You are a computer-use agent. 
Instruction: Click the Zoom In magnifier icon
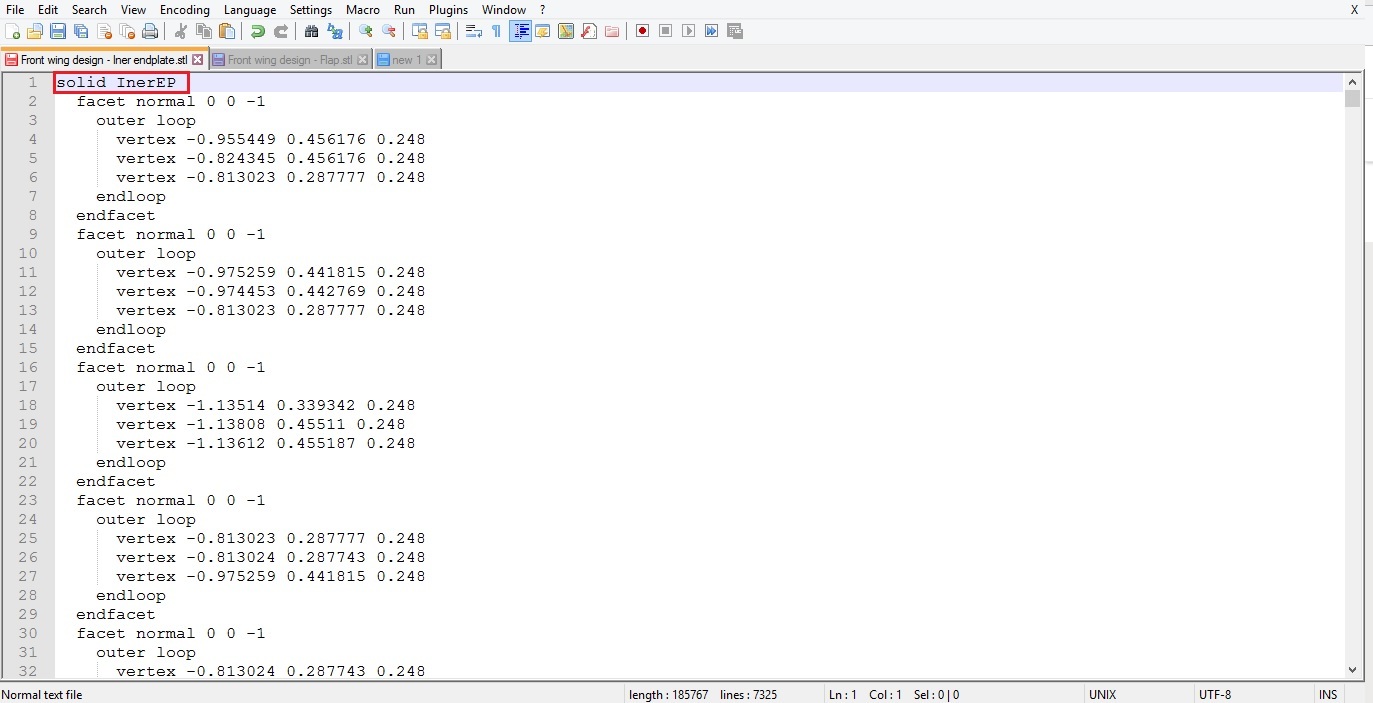[365, 31]
